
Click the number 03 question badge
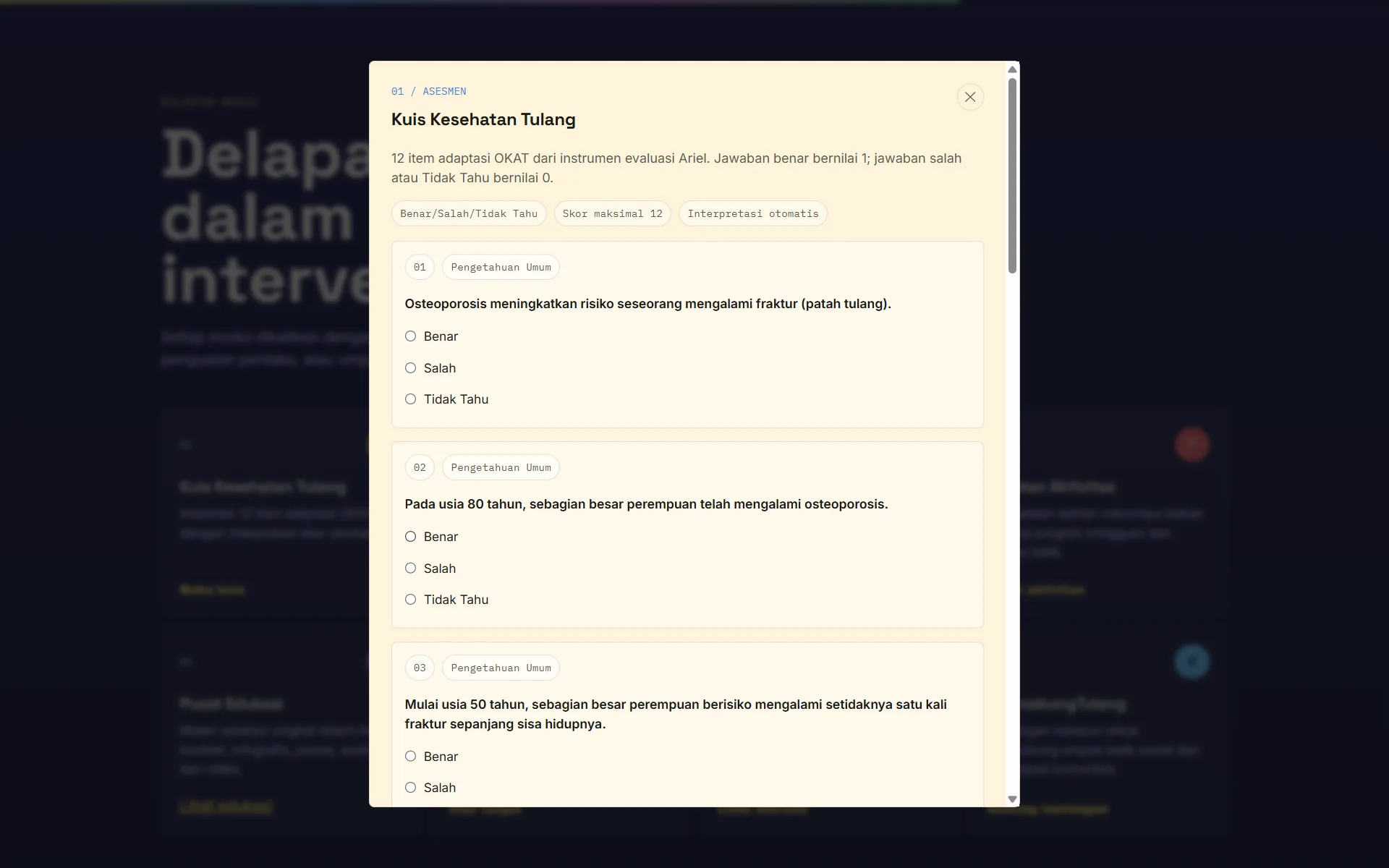(x=420, y=668)
